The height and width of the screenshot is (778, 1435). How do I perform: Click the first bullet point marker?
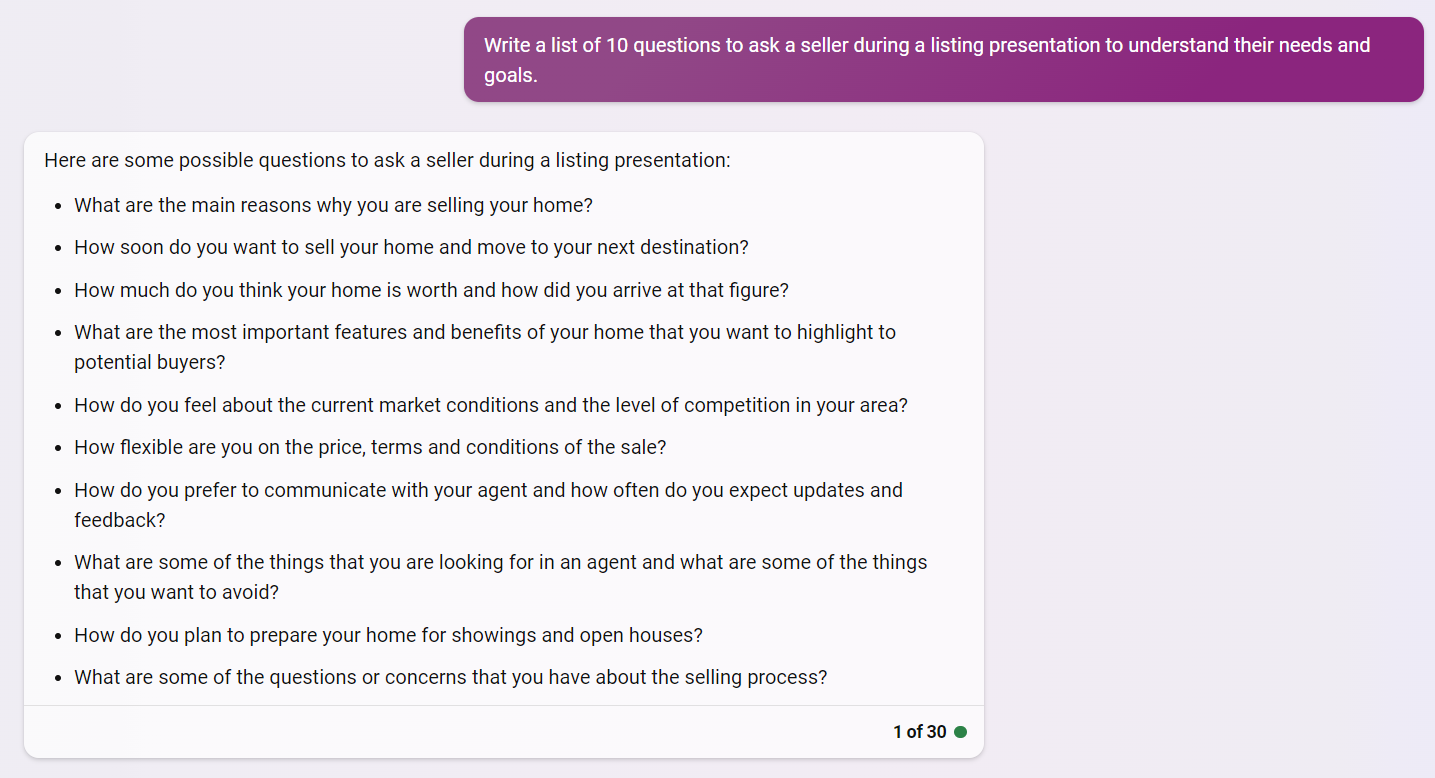[x=57, y=205]
